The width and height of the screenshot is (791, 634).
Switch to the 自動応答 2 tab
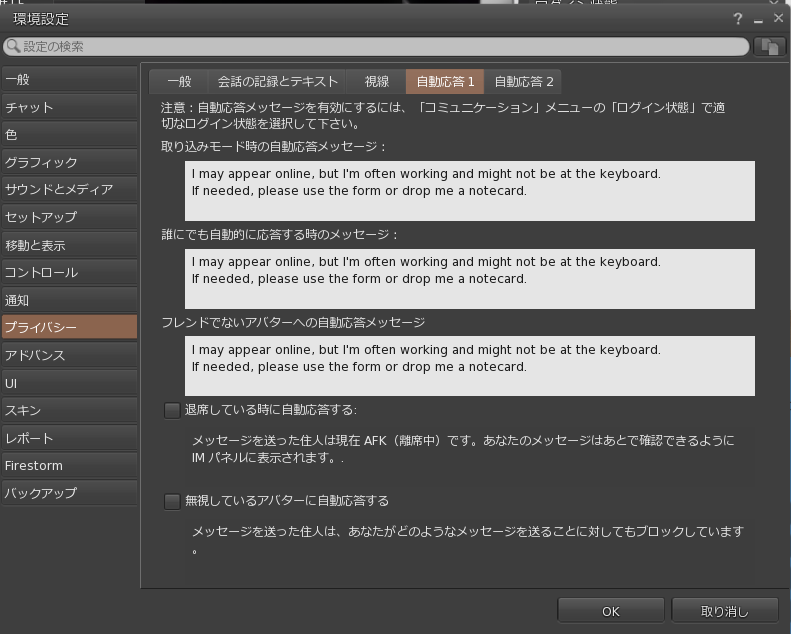524,82
